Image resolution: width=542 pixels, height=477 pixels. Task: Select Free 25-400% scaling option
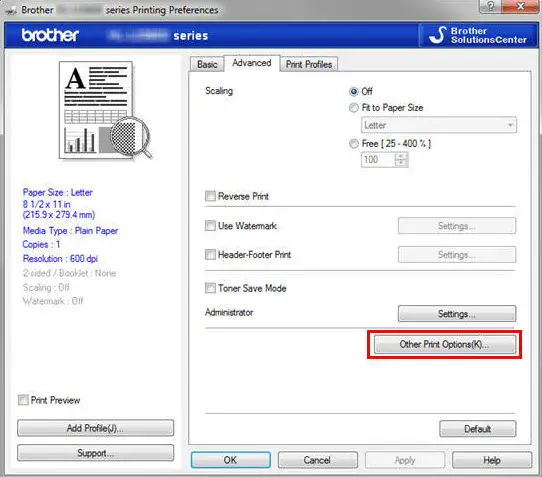353,143
